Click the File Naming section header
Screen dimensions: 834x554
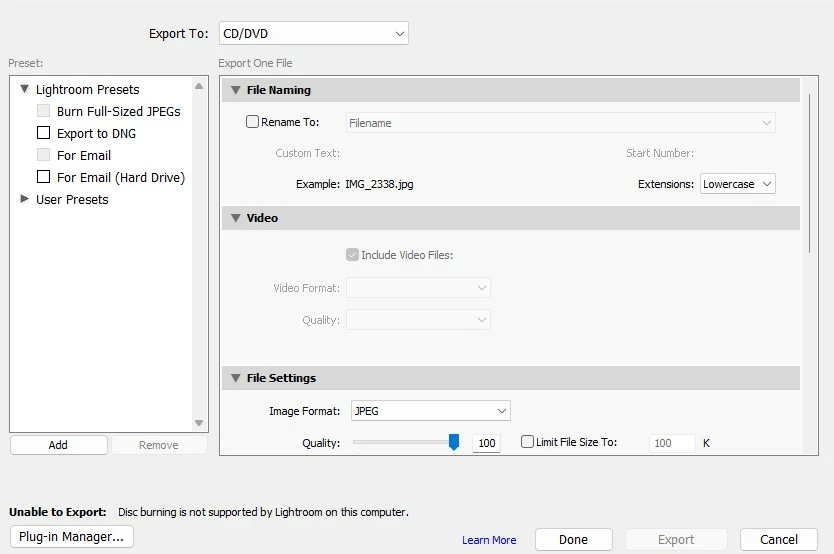tap(511, 90)
